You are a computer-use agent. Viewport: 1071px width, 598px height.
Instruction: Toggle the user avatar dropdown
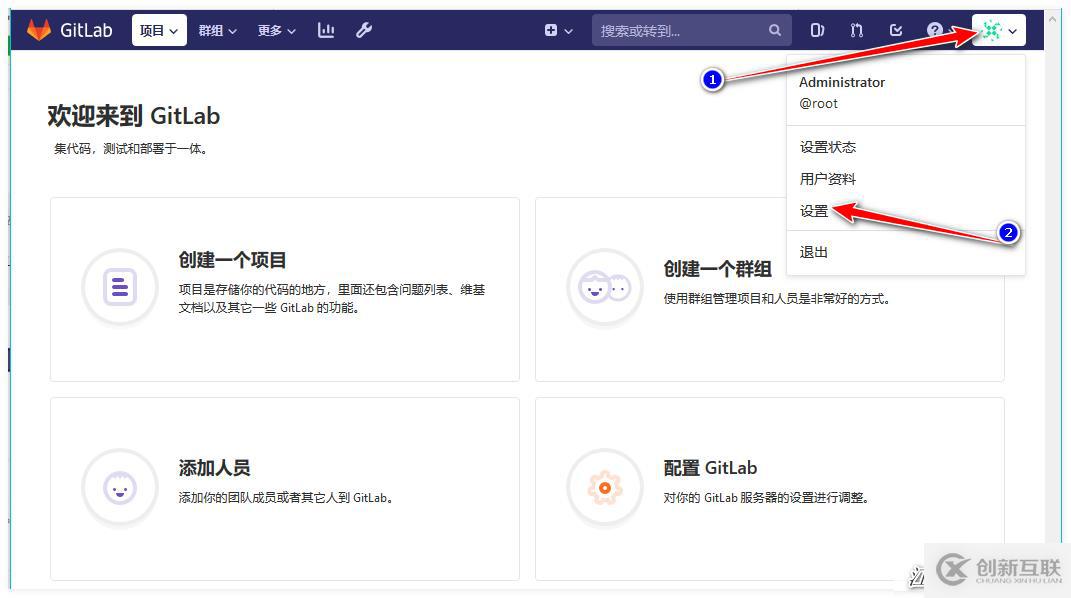tap(999, 30)
